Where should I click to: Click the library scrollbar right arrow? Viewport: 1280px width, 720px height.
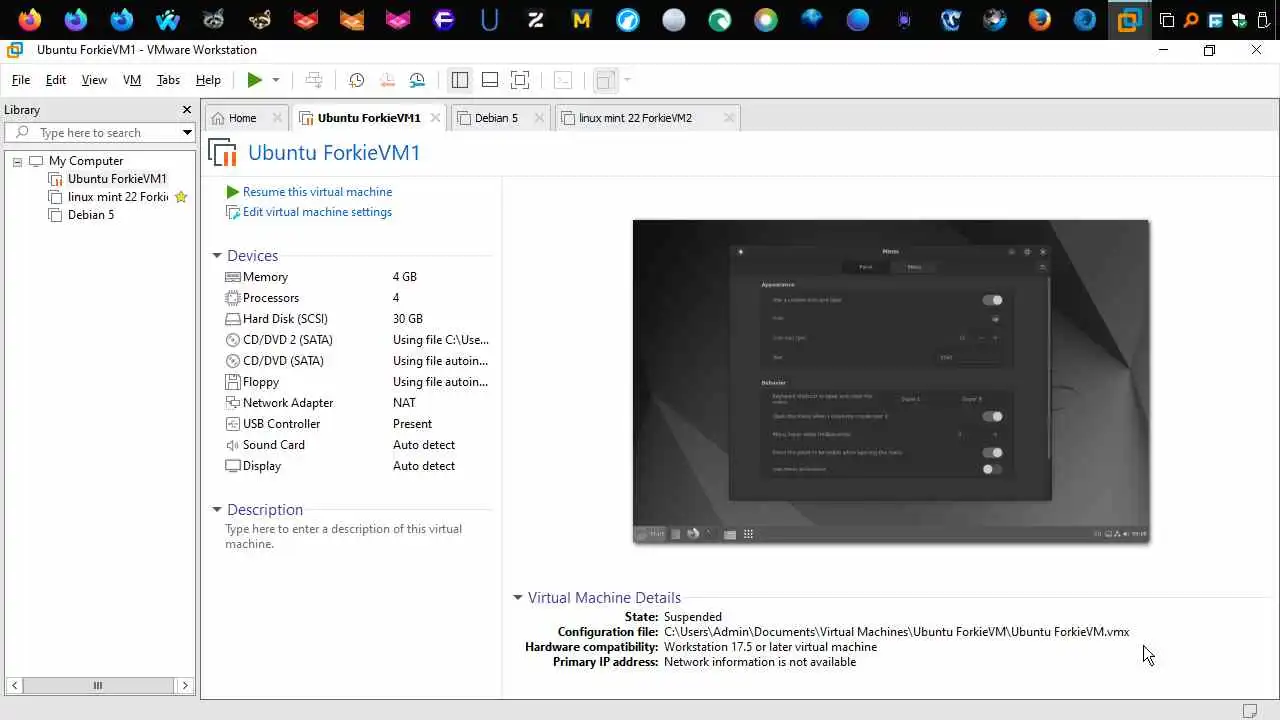tap(185, 685)
